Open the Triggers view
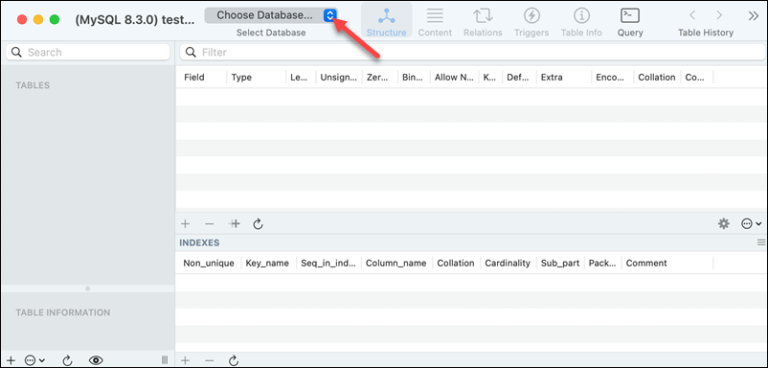This screenshot has width=768, height=368. click(x=531, y=23)
